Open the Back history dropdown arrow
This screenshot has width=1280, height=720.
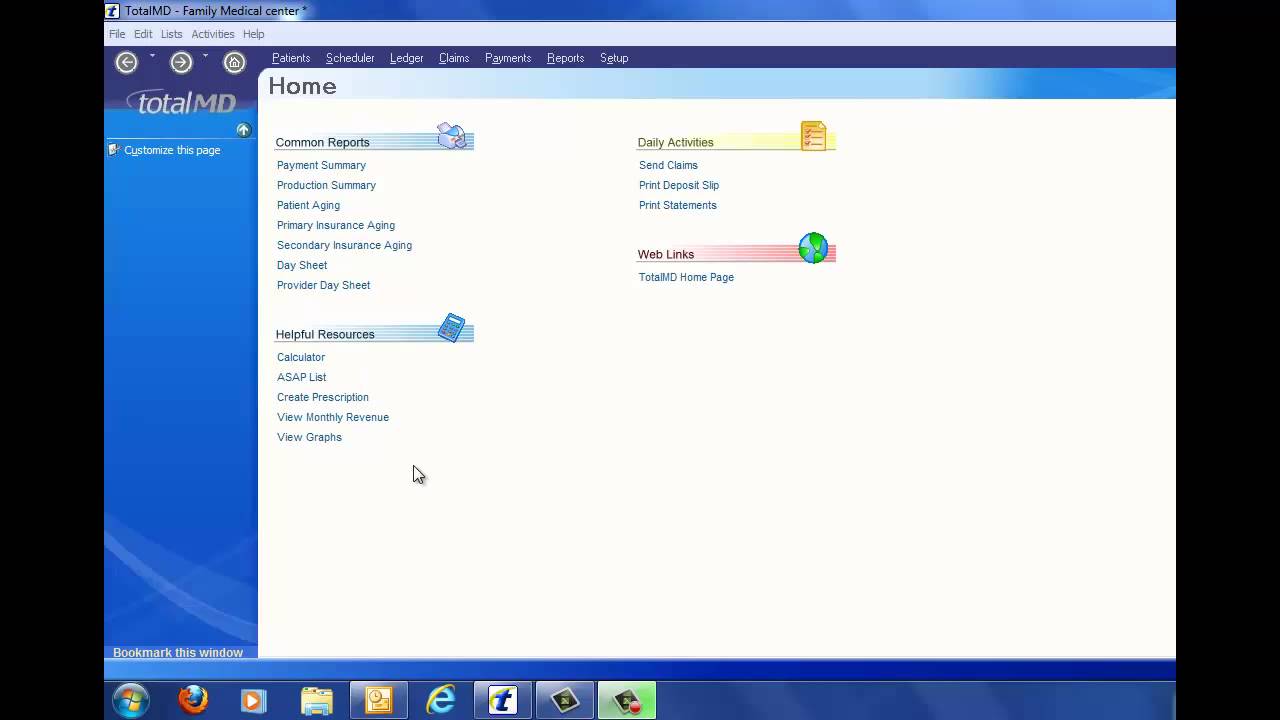pyautogui.click(x=152, y=56)
